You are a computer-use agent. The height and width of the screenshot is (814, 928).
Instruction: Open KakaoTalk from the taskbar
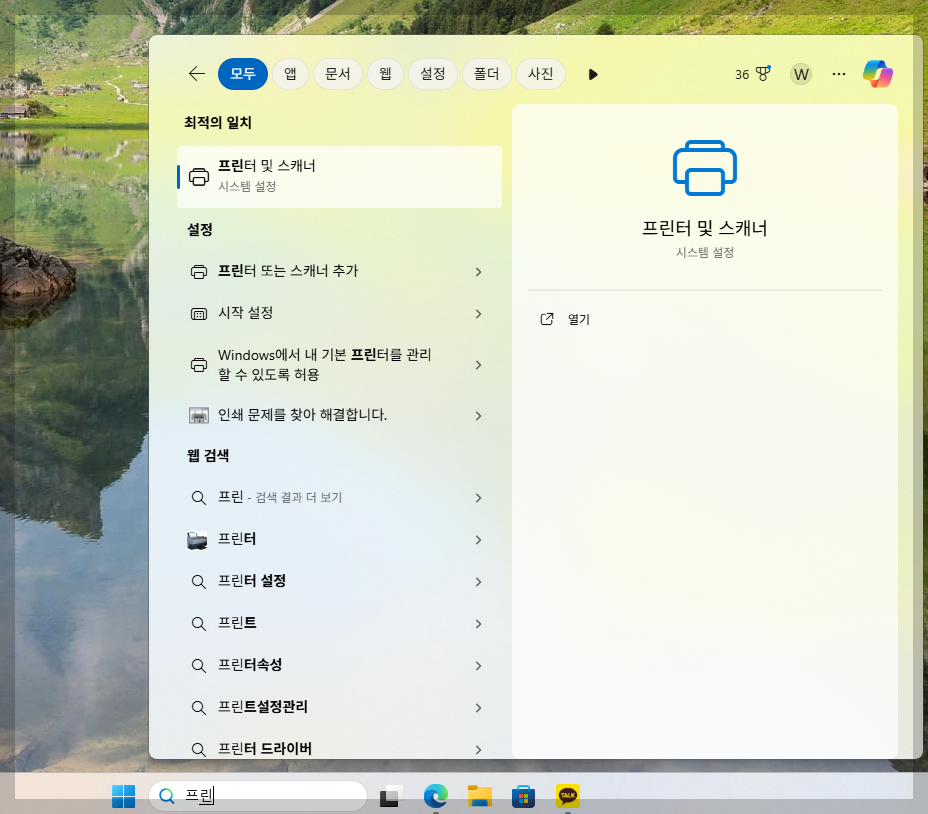[x=567, y=796]
